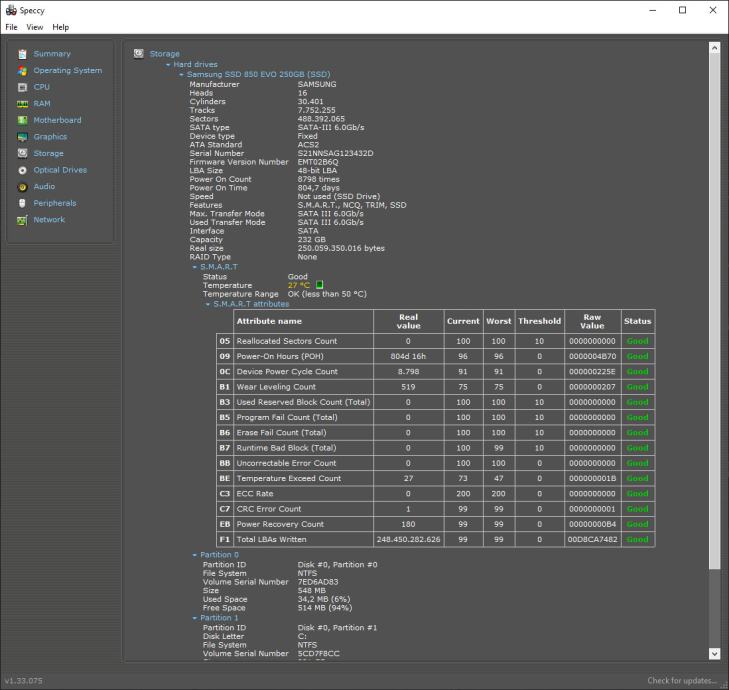Click the Peripherals mouse icon

click(22, 203)
